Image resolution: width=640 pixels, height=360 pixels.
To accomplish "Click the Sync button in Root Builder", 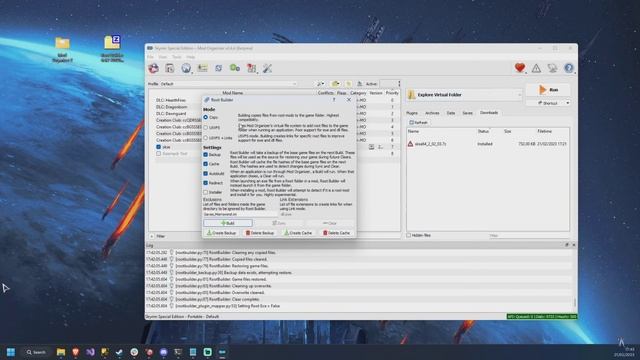I will click(x=279, y=223).
